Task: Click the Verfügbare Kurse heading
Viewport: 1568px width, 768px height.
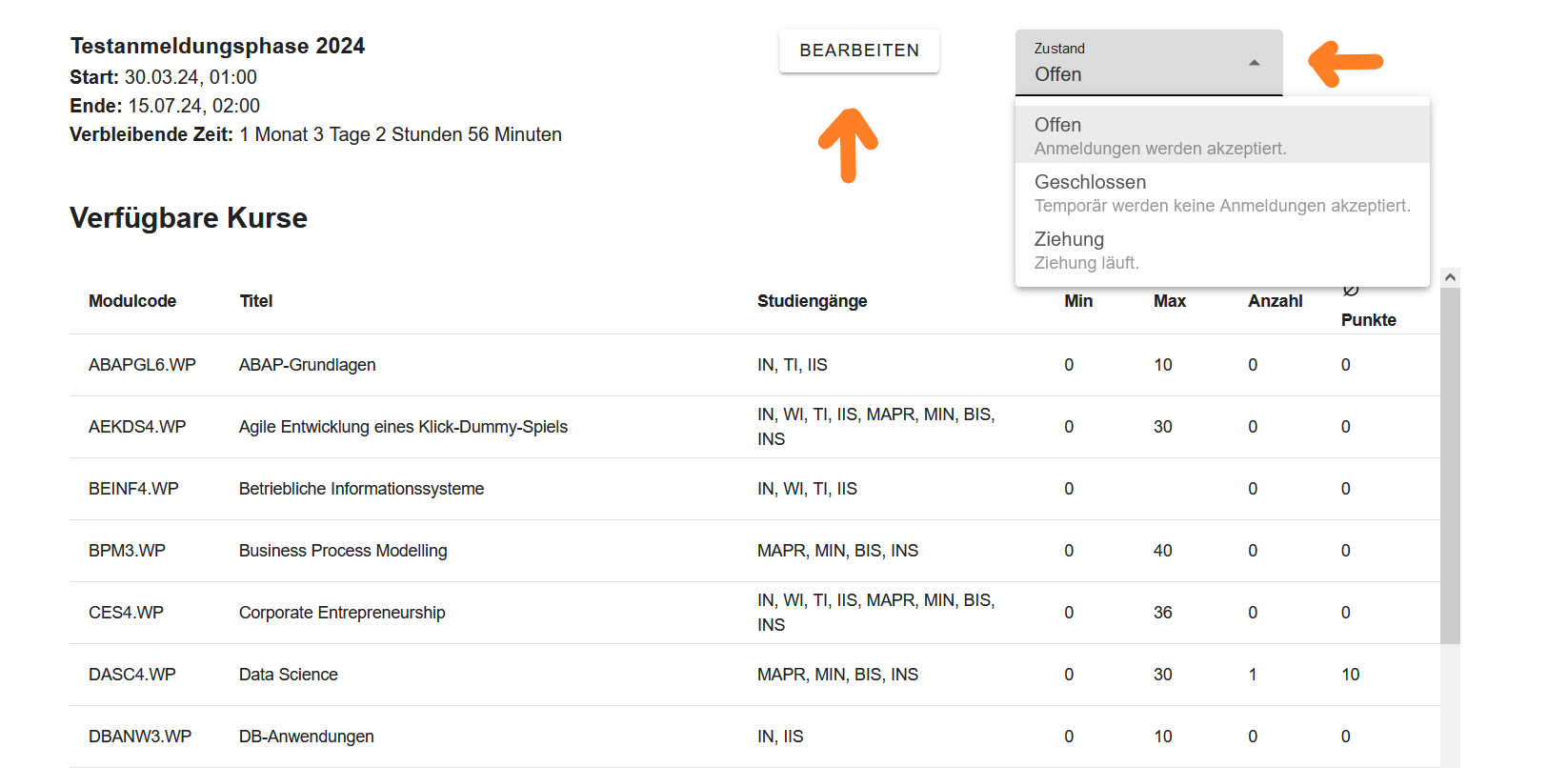Action: click(189, 218)
